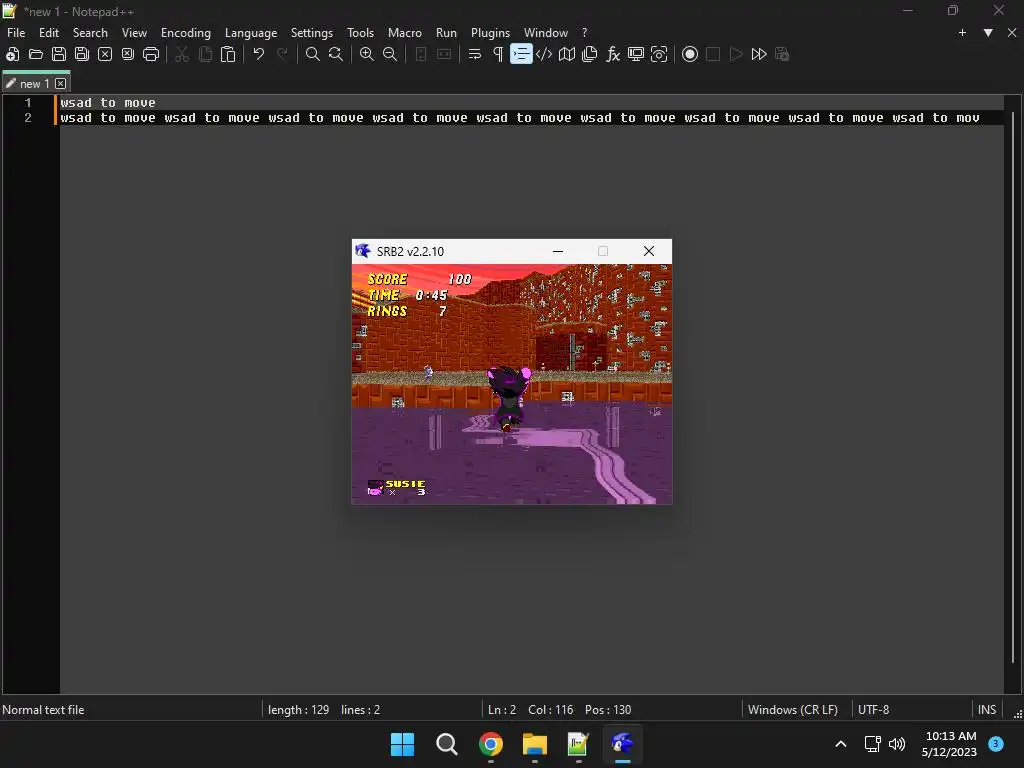
Task: Click the UTF-8 encoding status field
Action: click(874, 709)
